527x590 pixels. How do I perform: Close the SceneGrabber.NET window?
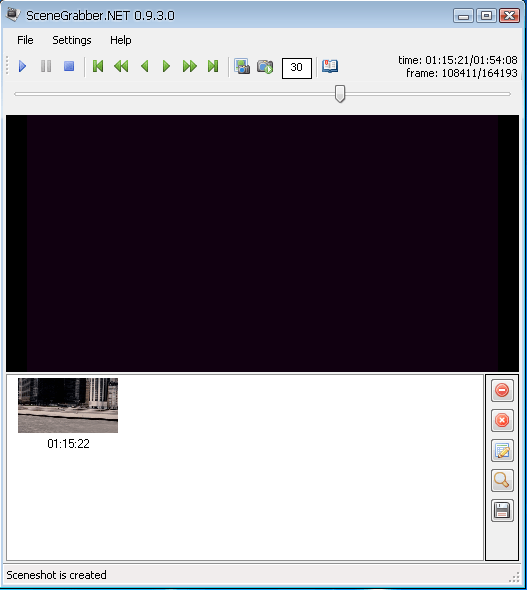click(509, 16)
